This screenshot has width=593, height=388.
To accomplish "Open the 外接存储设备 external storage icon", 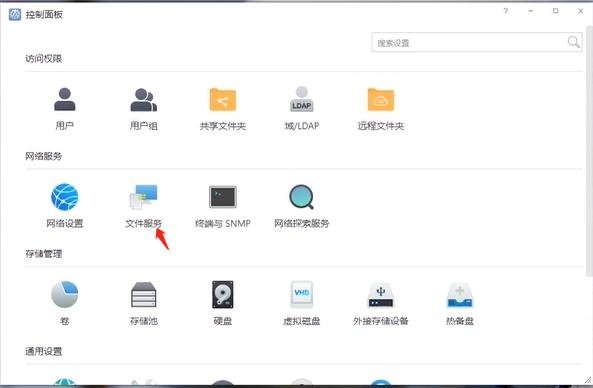I will [381, 295].
